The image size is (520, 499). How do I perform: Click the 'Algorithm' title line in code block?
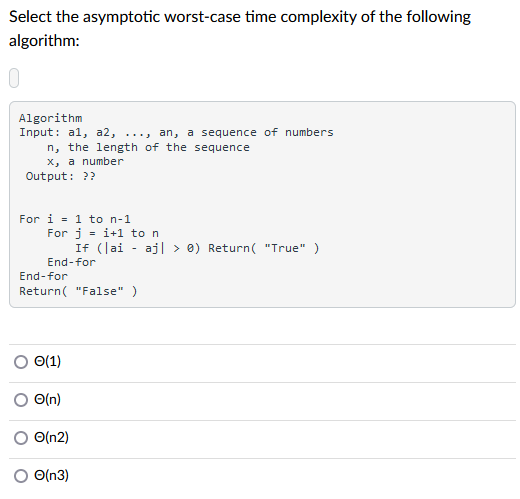click(50, 118)
